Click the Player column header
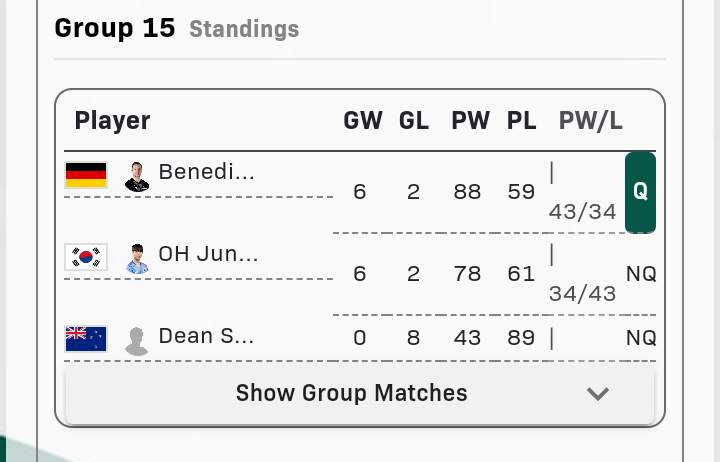Screen dimensions: 720x462 pyautogui.click(x=113, y=121)
